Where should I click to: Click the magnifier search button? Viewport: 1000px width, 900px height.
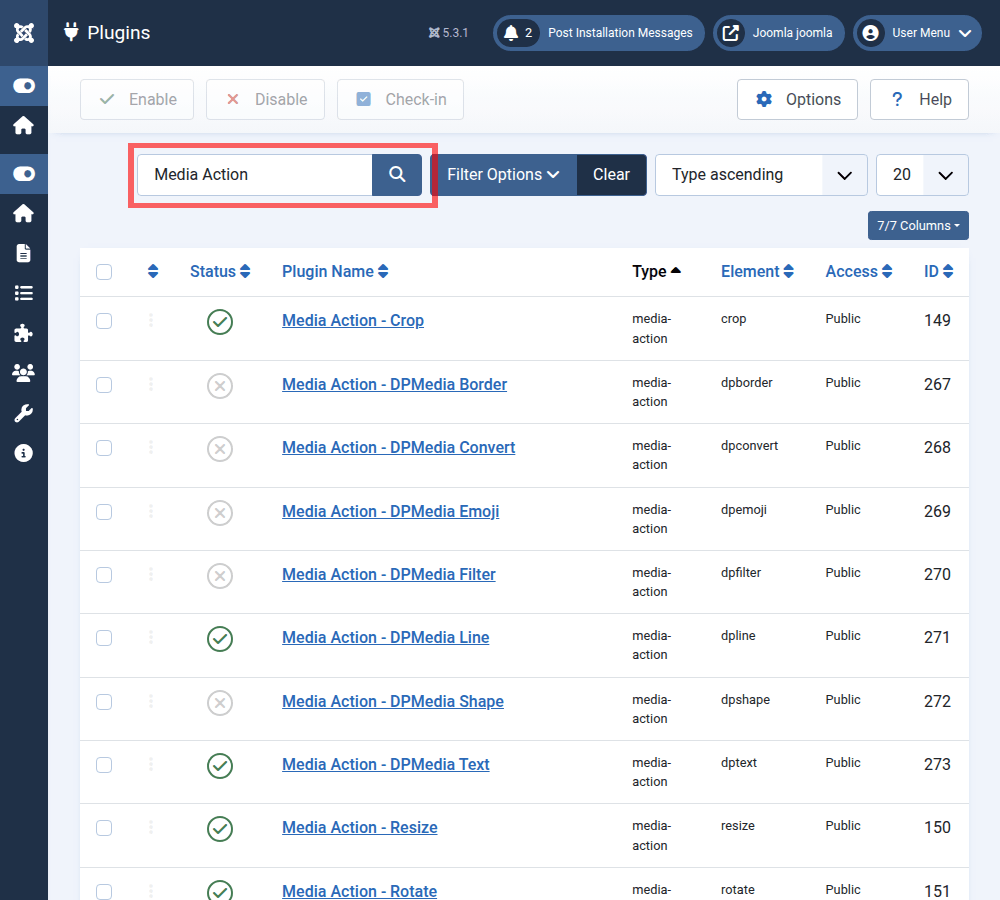(x=397, y=175)
